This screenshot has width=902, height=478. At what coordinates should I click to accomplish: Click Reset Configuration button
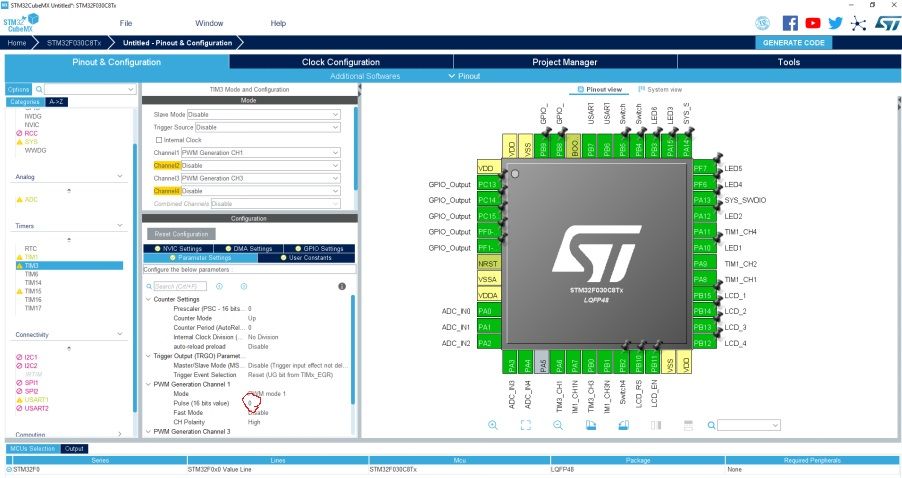181,234
